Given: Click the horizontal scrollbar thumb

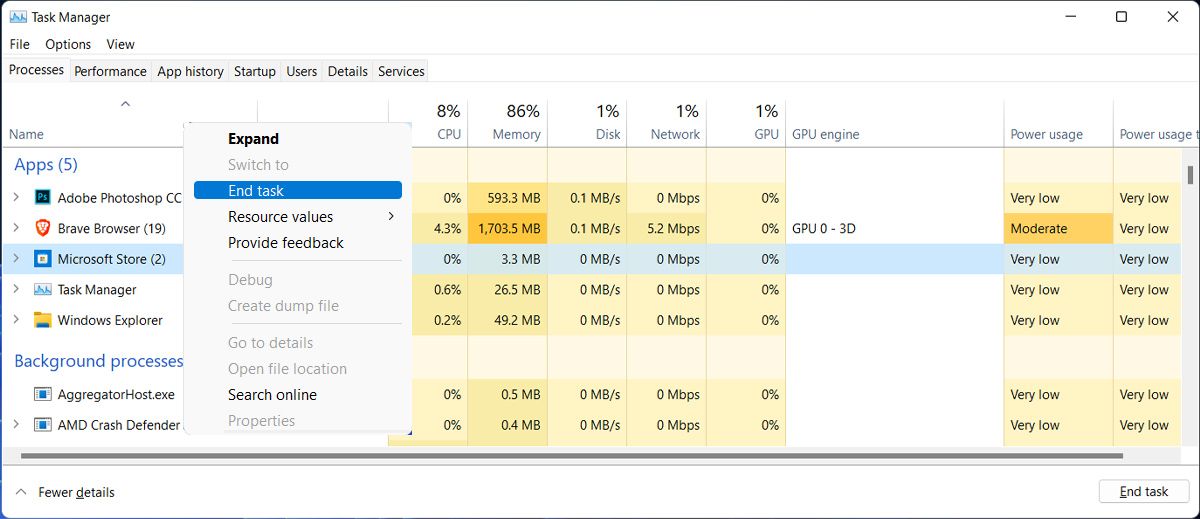Looking at the screenshot, I should 570,456.
